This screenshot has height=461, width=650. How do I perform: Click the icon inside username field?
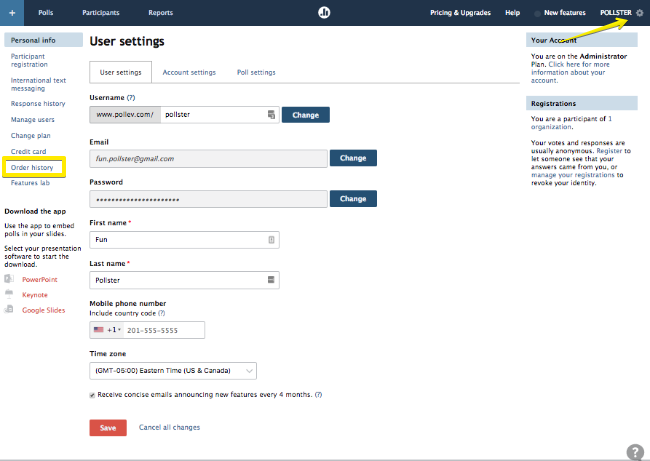(271, 115)
